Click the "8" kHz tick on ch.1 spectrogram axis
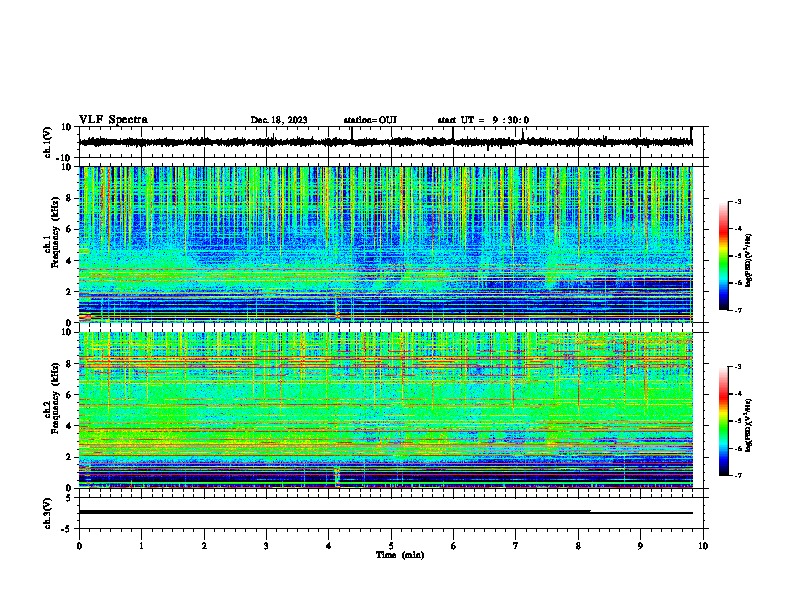The height and width of the screenshot is (612, 792). 69,198
